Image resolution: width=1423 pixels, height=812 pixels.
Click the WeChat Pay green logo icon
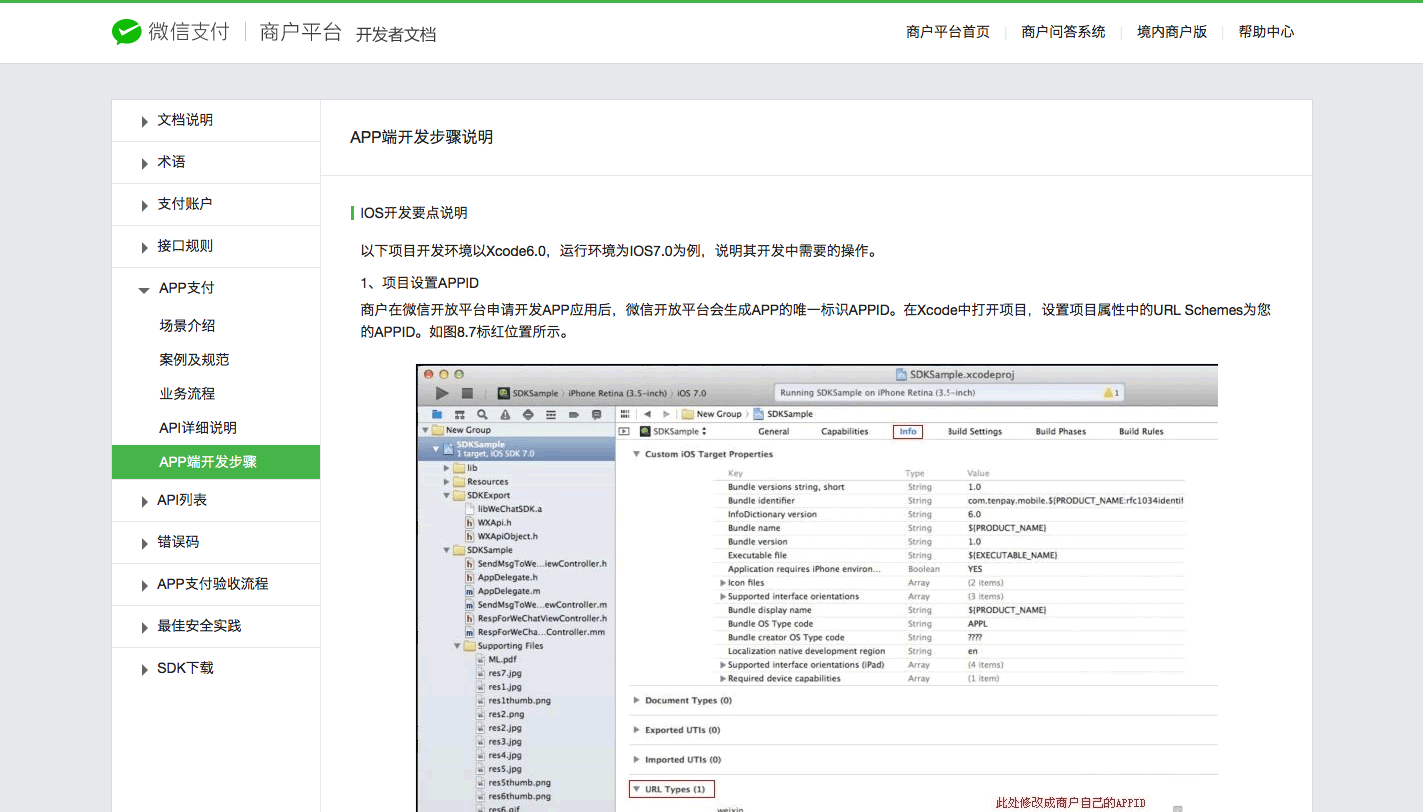pyautogui.click(x=126, y=31)
